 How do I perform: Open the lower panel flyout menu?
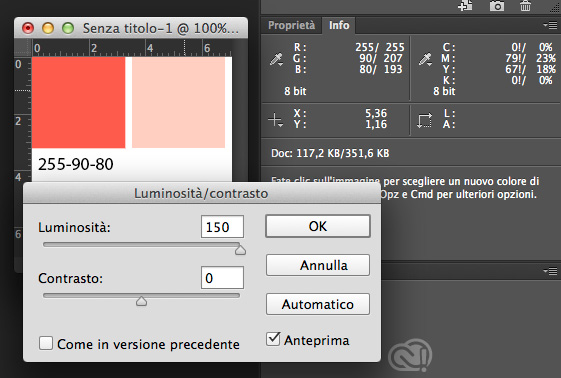550,271
